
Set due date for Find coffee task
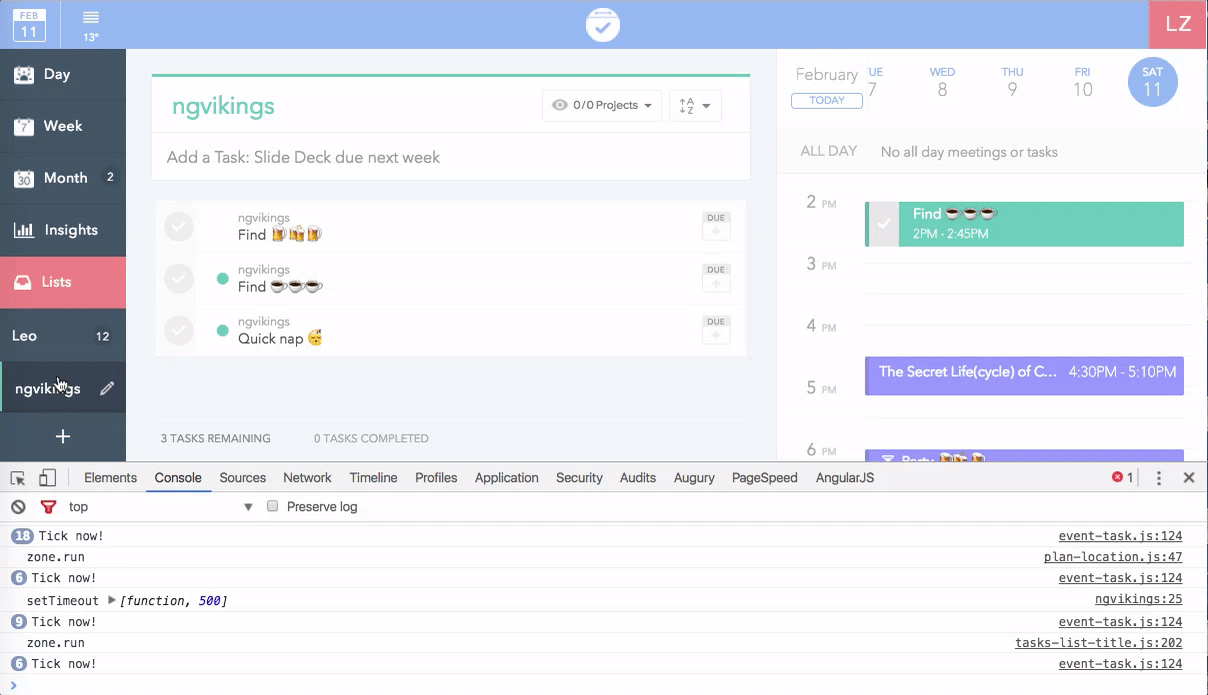coord(716,278)
